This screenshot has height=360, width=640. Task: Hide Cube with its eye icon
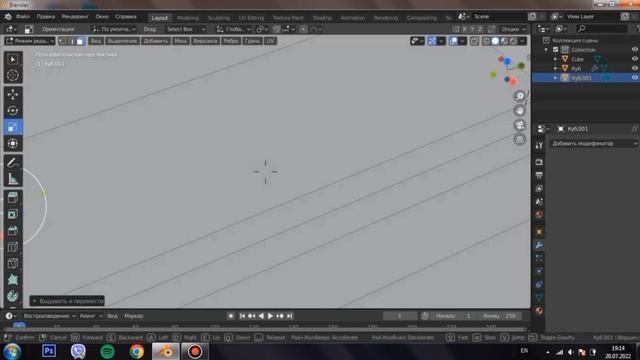pyautogui.click(x=635, y=59)
